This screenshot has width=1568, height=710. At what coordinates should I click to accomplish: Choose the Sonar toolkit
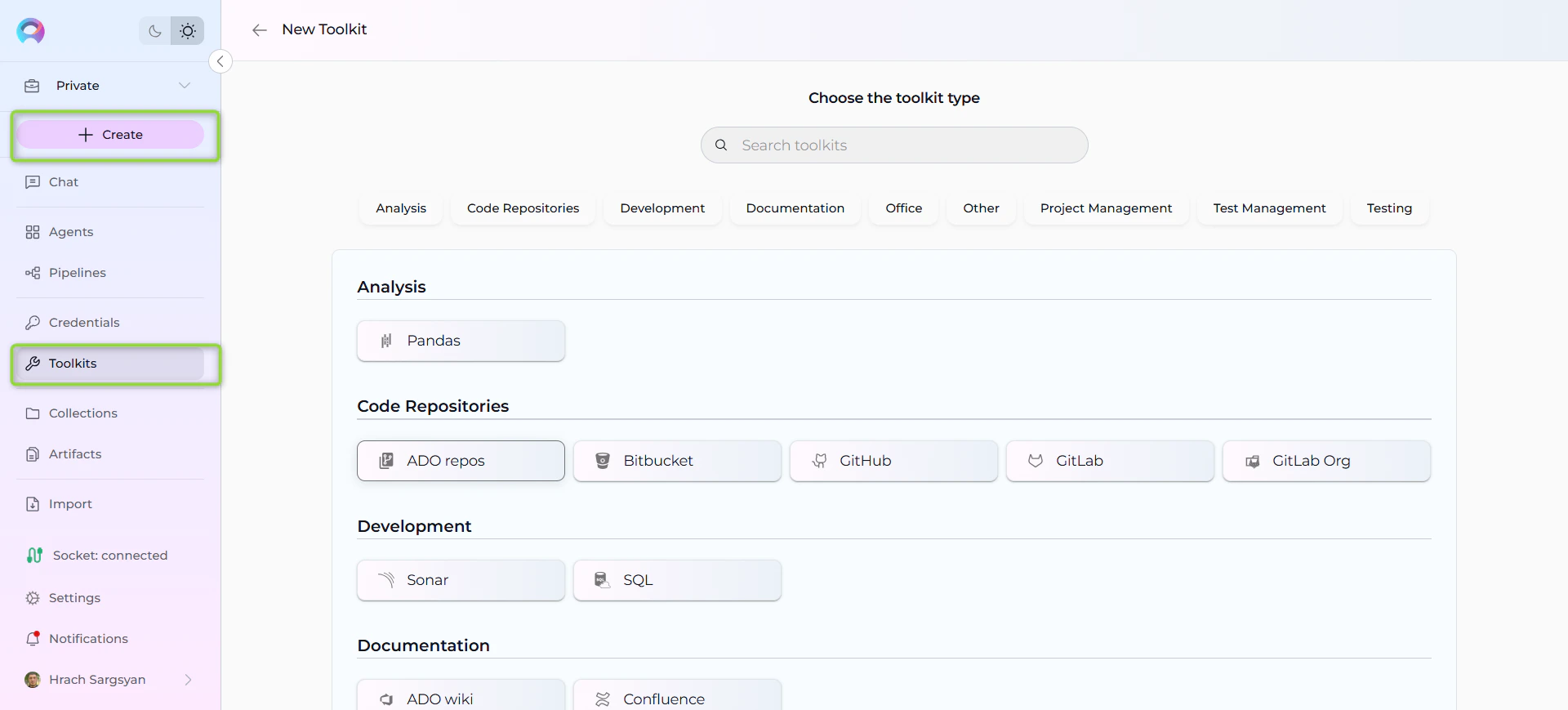click(461, 580)
